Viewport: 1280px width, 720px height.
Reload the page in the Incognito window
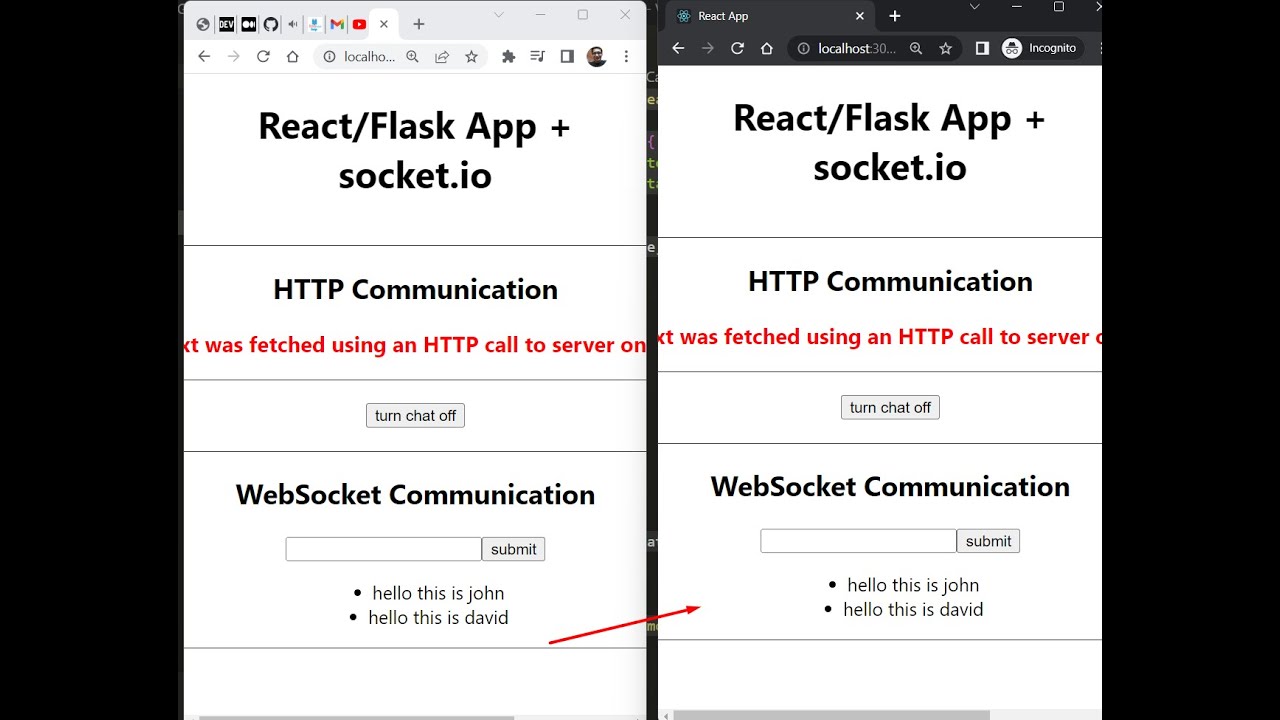(737, 48)
